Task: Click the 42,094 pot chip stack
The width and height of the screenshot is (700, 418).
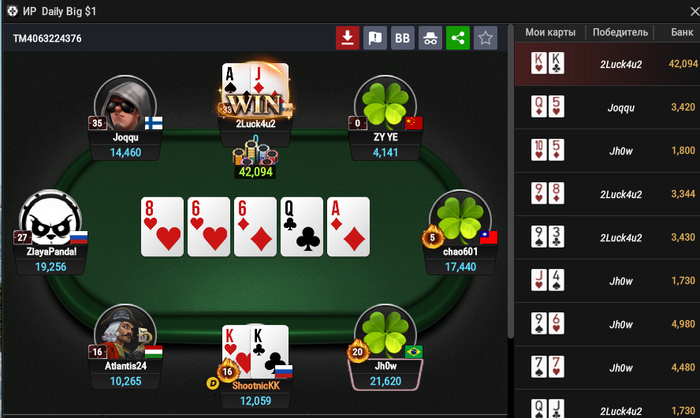Action: point(255,159)
